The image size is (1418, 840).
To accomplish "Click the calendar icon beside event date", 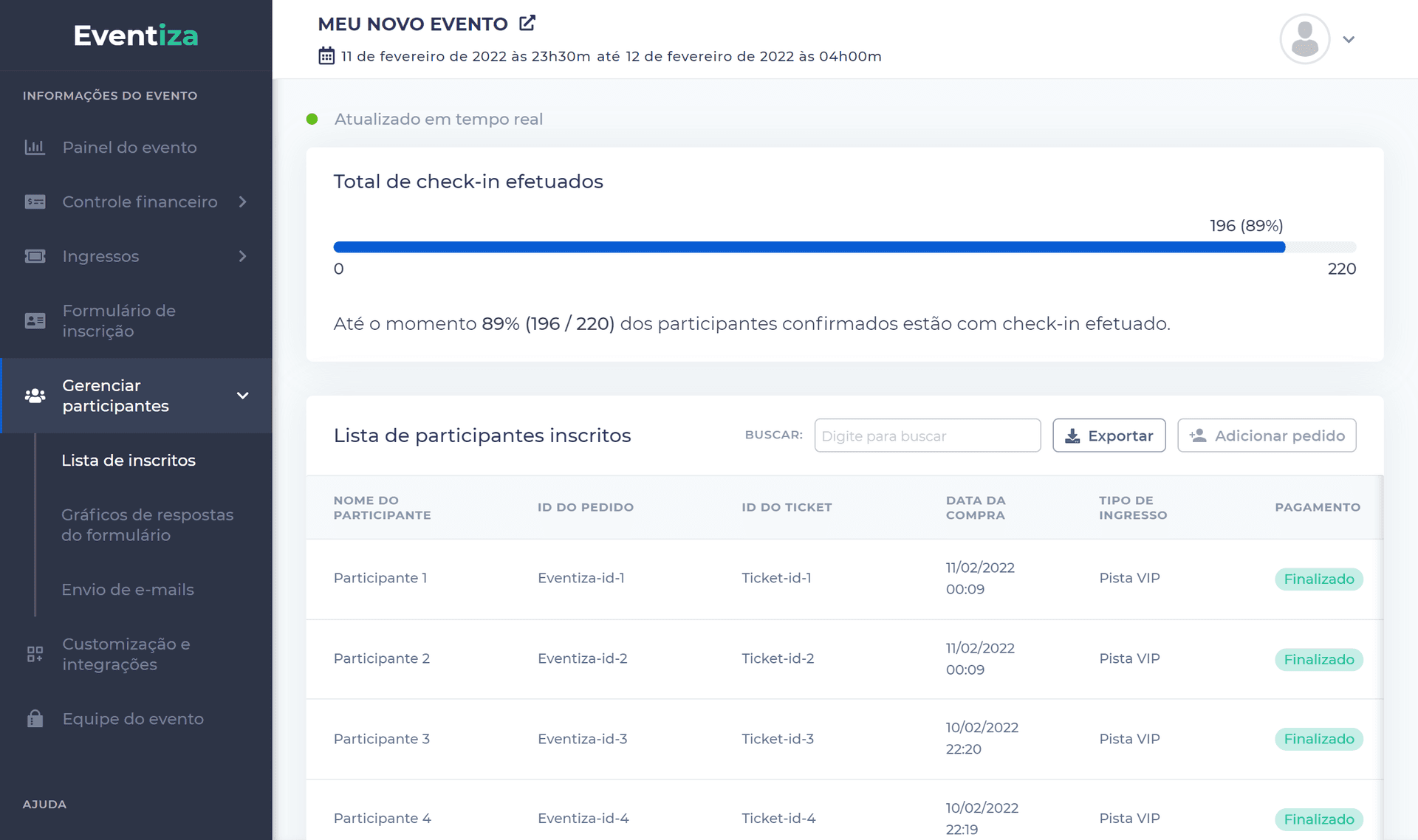I will pyautogui.click(x=326, y=56).
